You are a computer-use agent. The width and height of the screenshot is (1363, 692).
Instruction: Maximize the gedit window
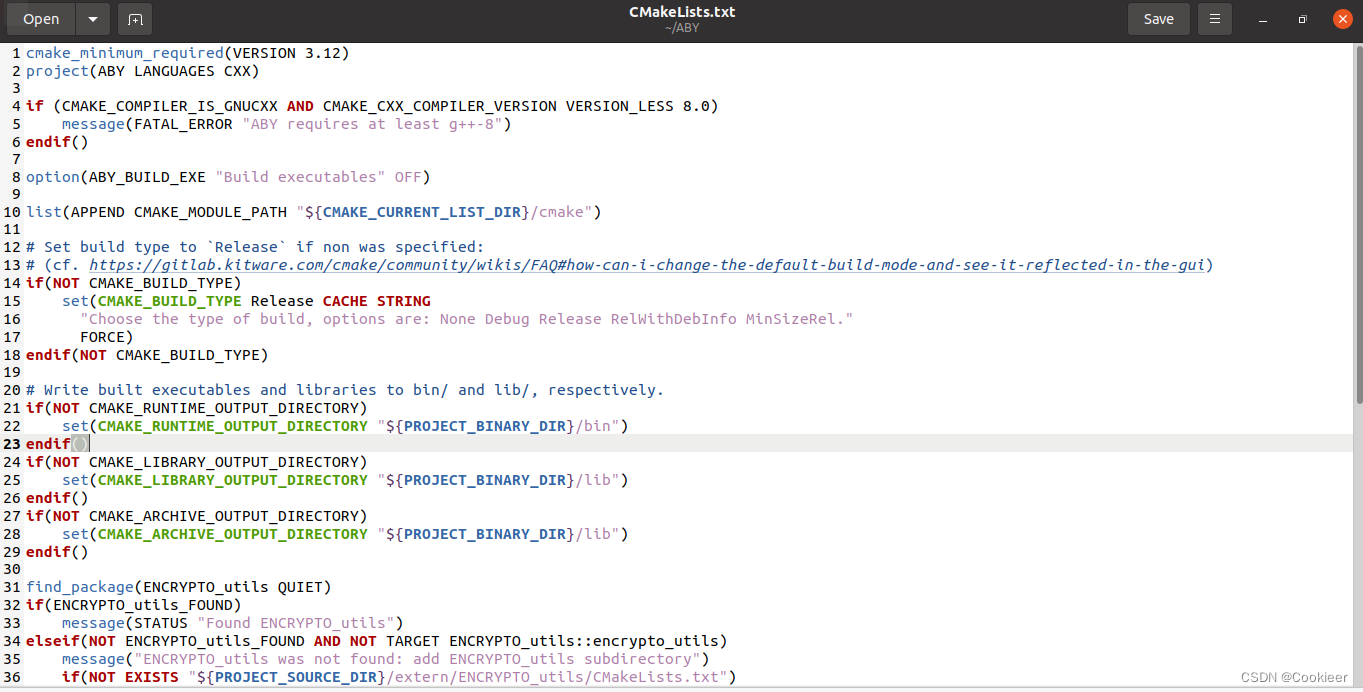click(1302, 19)
